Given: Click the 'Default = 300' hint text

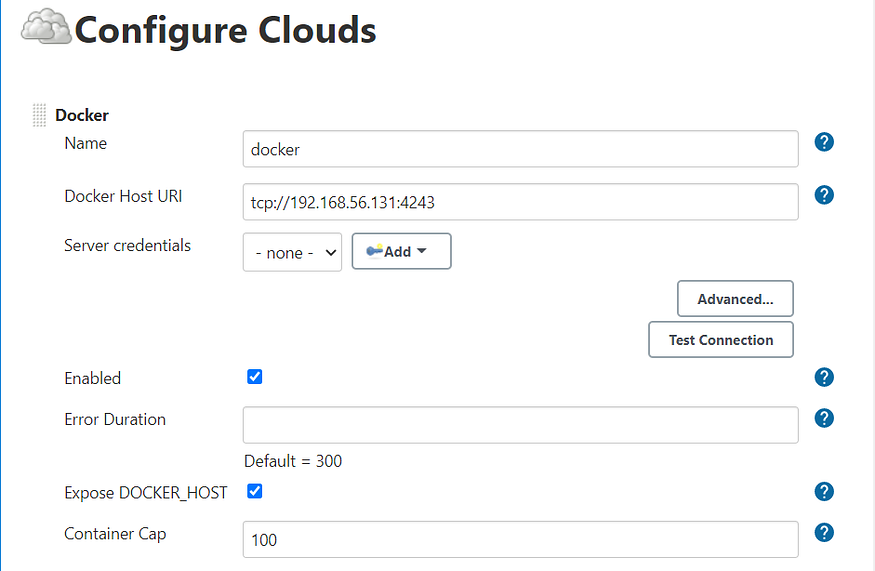Looking at the screenshot, I should point(293,461).
